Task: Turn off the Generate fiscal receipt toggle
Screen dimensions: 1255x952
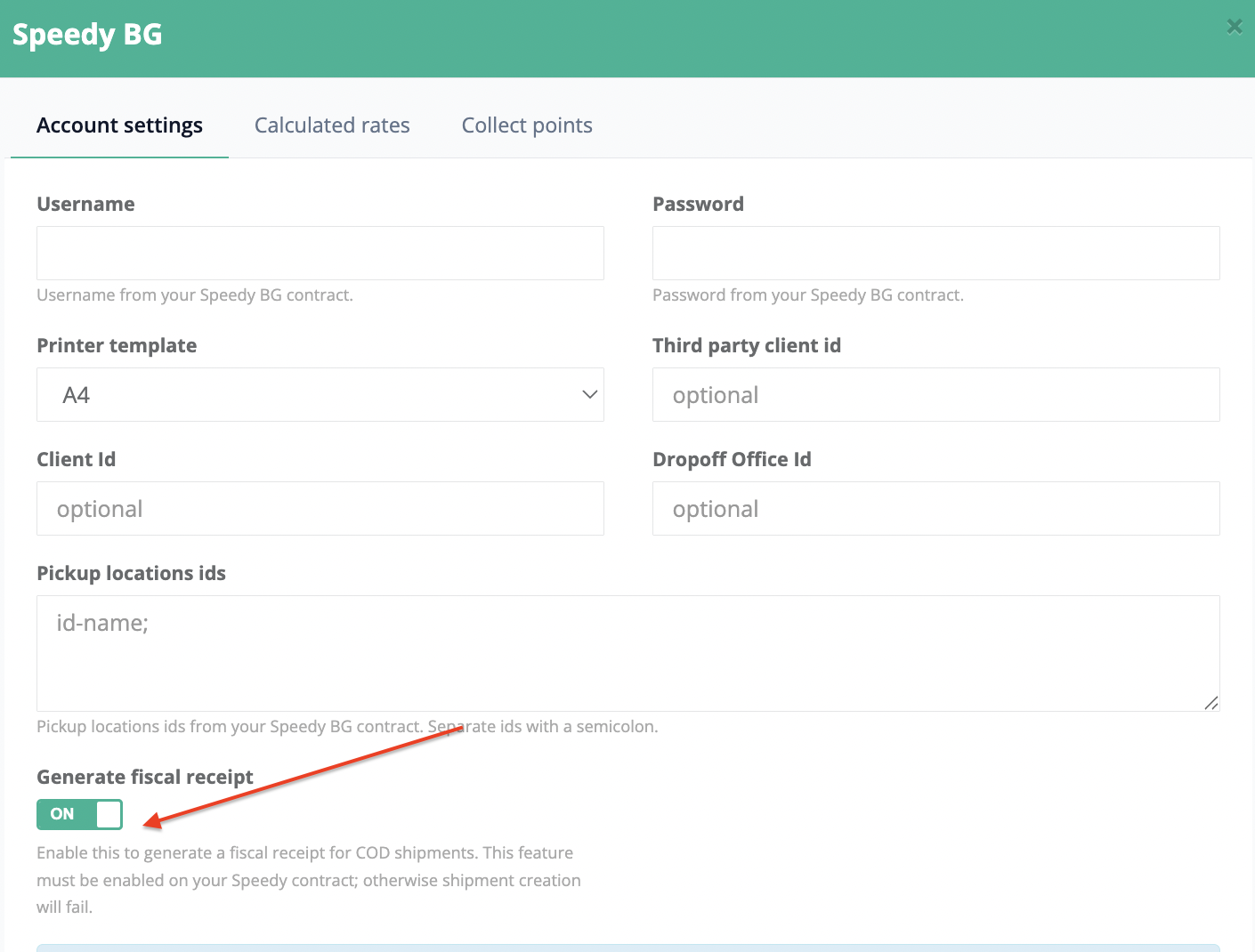Action: click(79, 814)
